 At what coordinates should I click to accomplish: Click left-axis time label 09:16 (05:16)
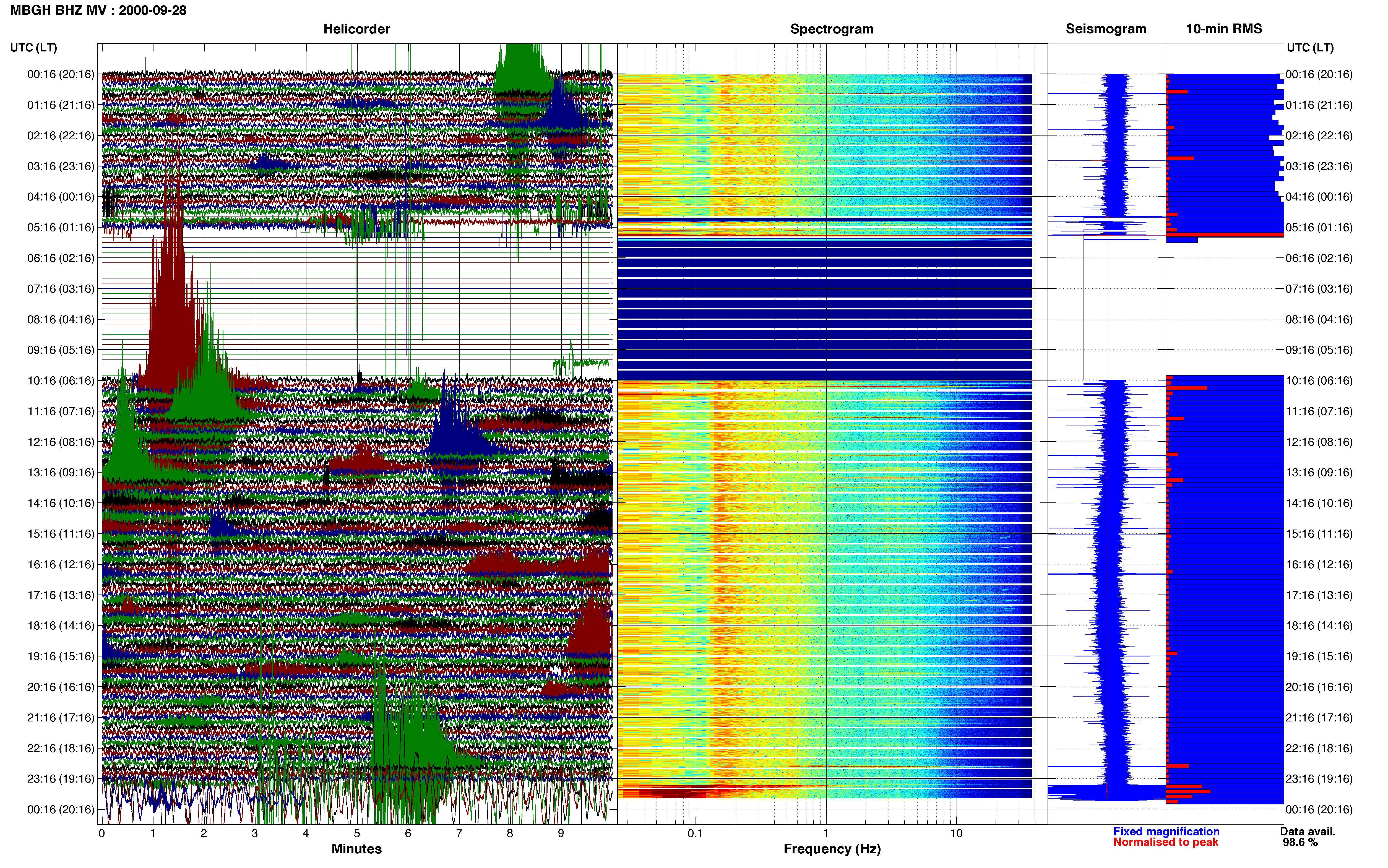61,350
